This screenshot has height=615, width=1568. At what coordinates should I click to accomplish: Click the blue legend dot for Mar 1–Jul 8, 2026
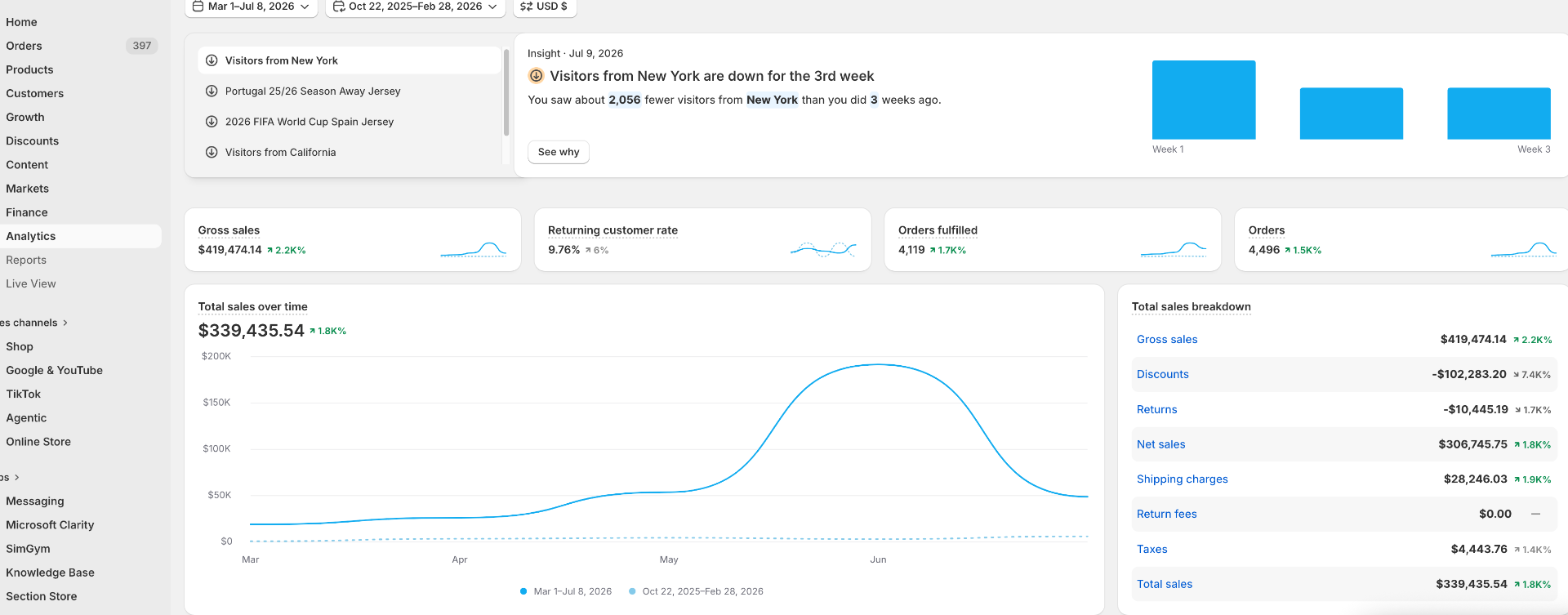[x=523, y=591]
